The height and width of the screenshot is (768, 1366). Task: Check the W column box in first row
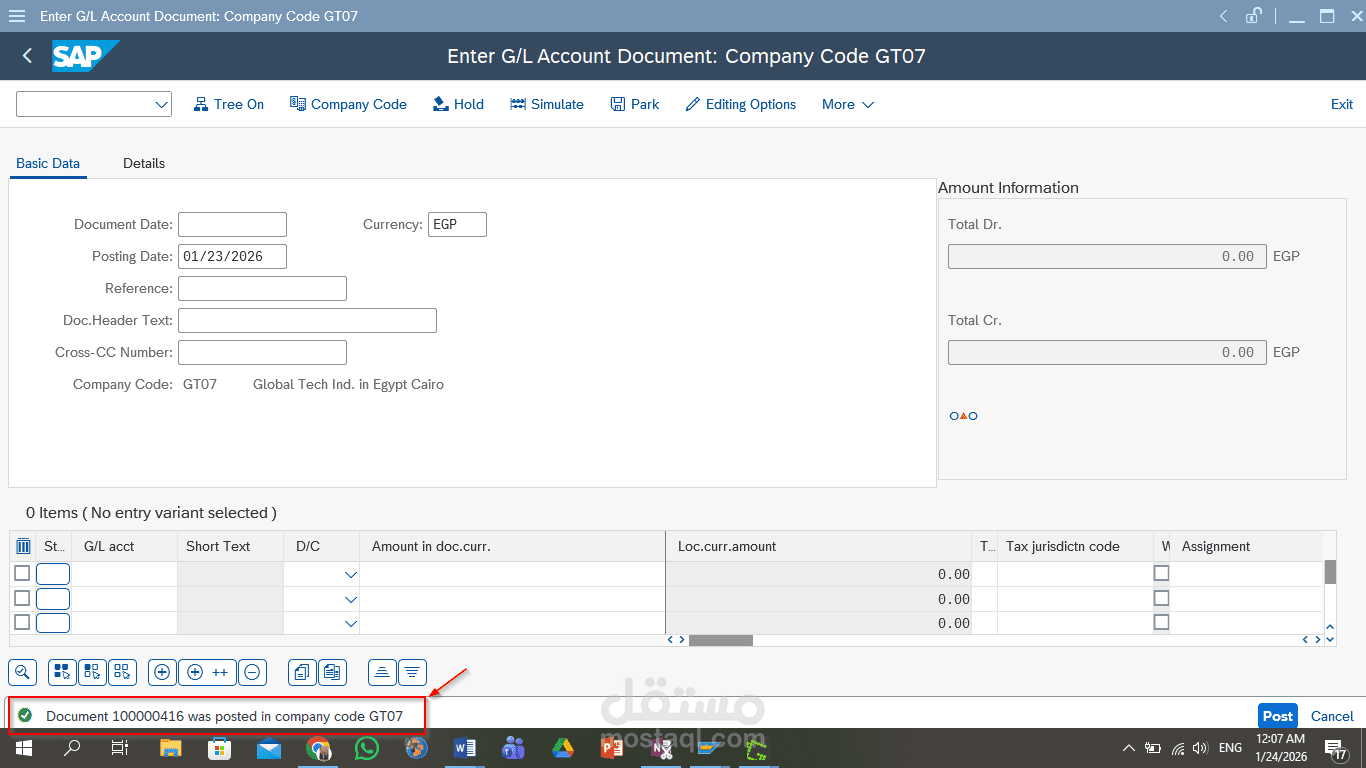(1161, 573)
